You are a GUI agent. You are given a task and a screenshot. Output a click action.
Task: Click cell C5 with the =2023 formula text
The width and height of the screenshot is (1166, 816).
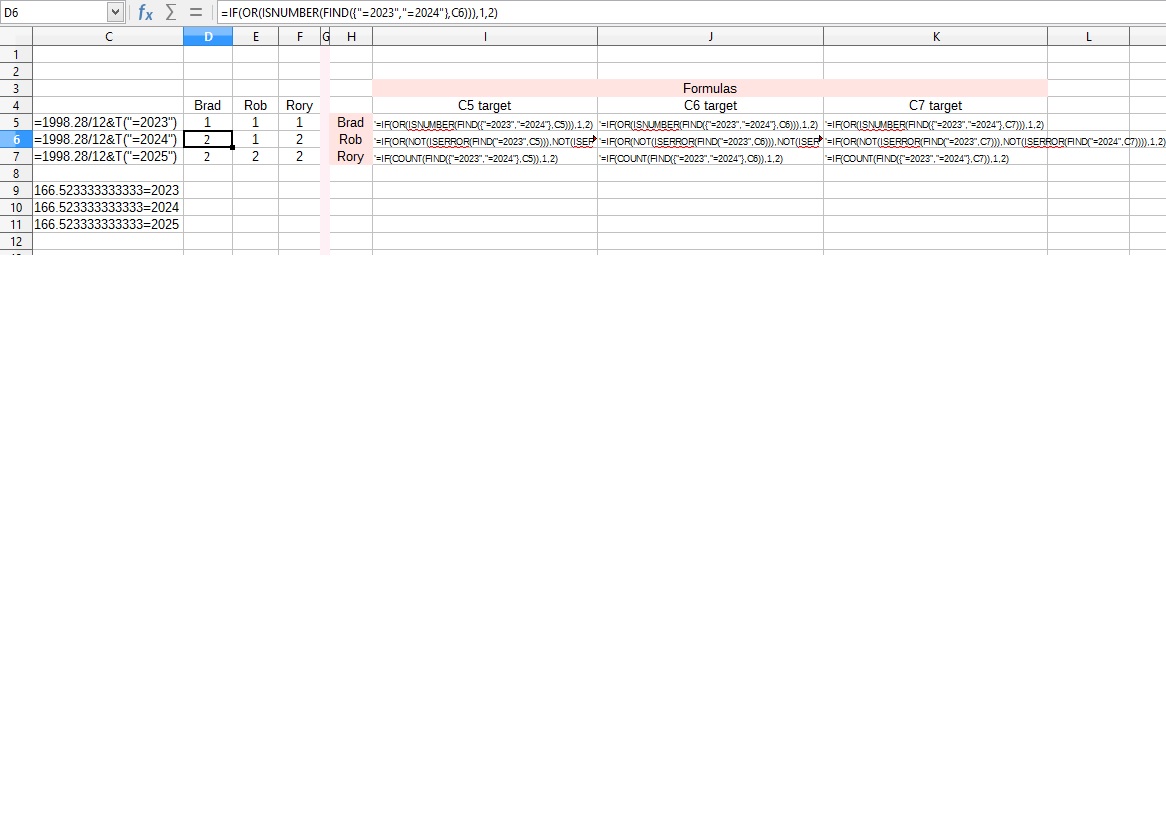point(107,123)
